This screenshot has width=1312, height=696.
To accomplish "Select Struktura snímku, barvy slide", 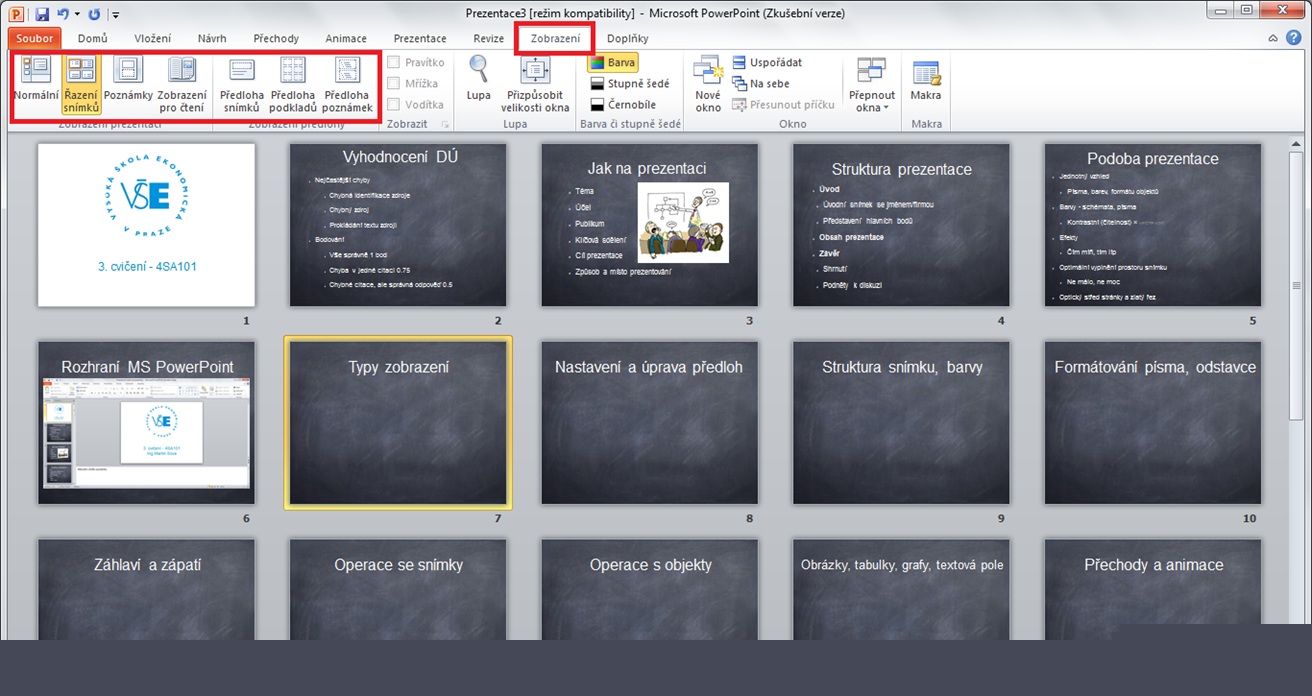I will [x=901, y=422].
